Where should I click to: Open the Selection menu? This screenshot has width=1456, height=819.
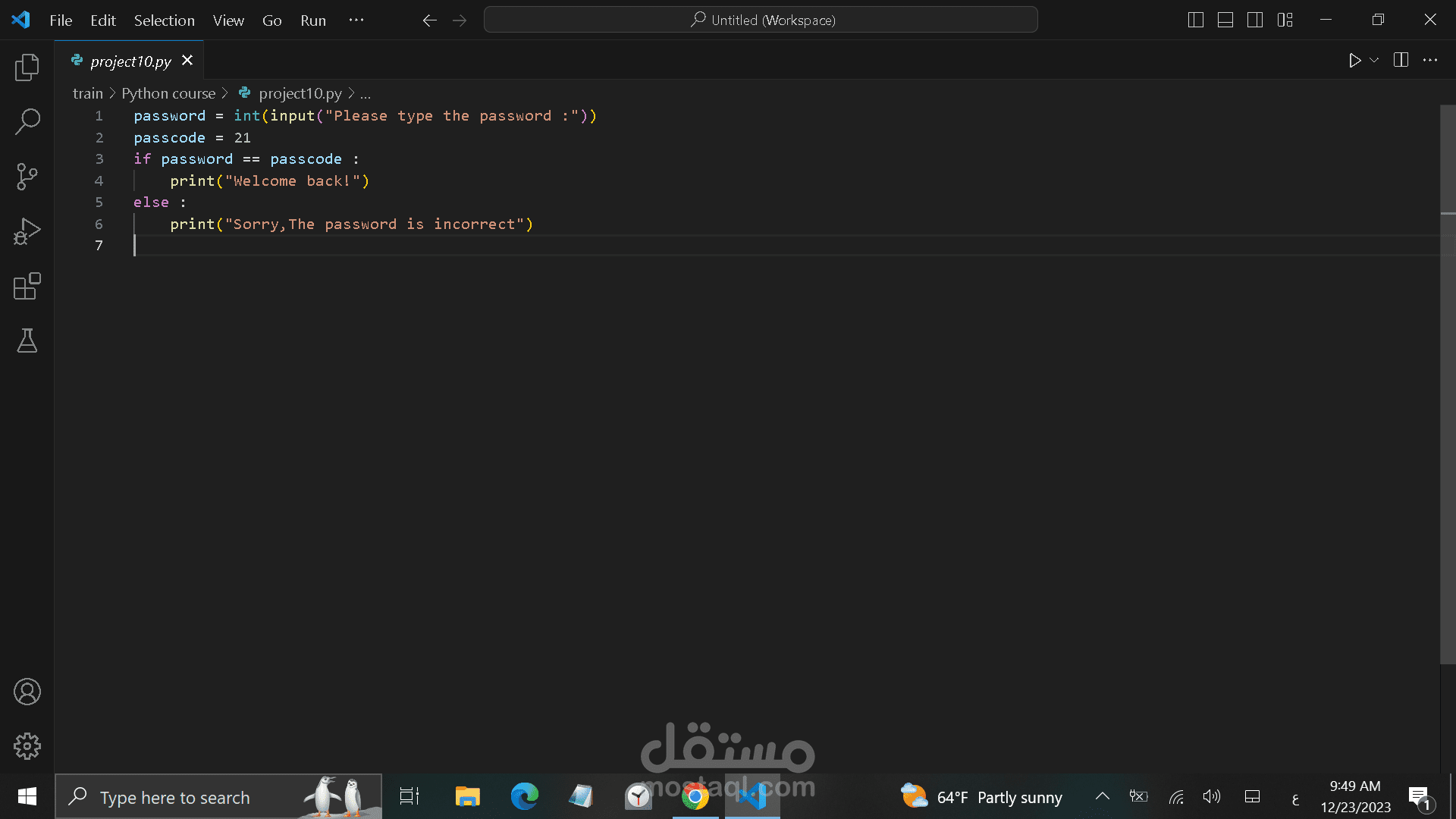tap(165, 20)
